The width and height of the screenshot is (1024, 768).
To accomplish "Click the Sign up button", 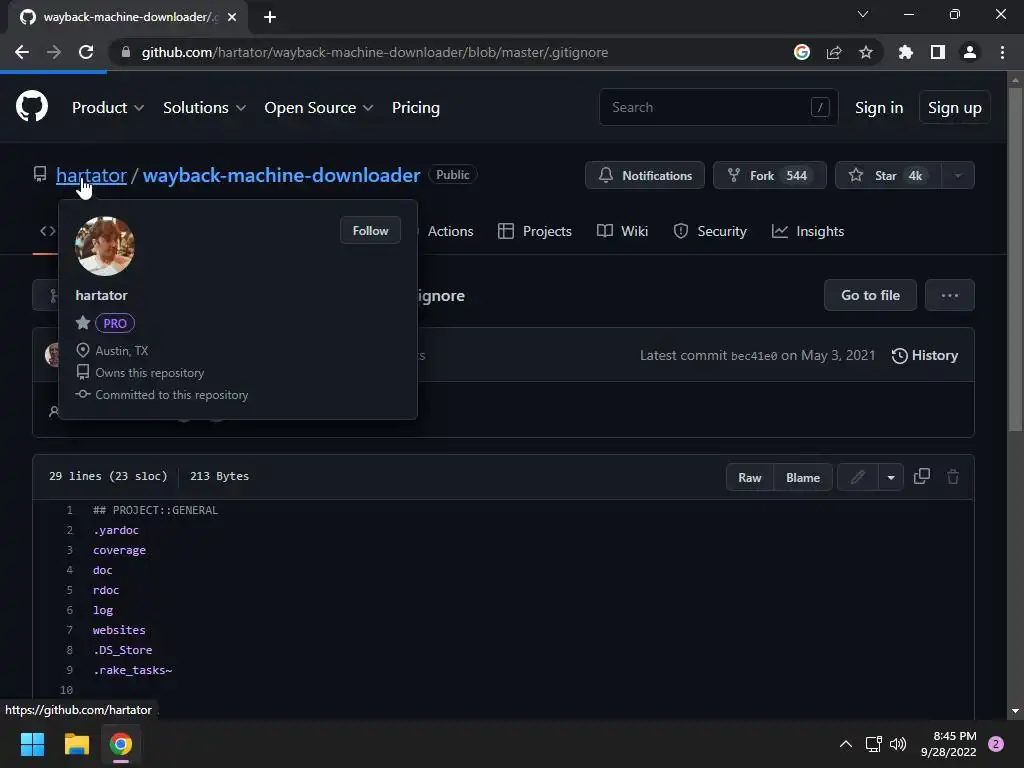I will tap(954, 107).
